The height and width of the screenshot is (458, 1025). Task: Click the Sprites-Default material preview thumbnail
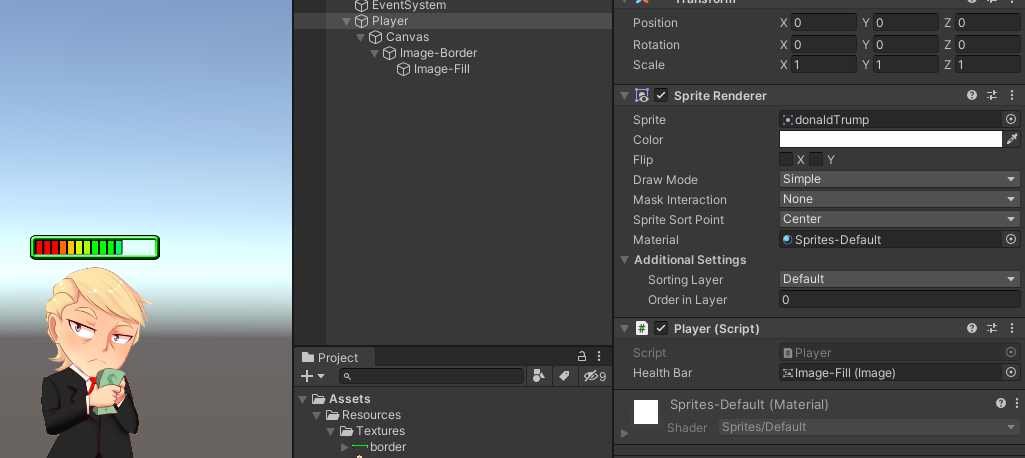click(x=645, y=412)
